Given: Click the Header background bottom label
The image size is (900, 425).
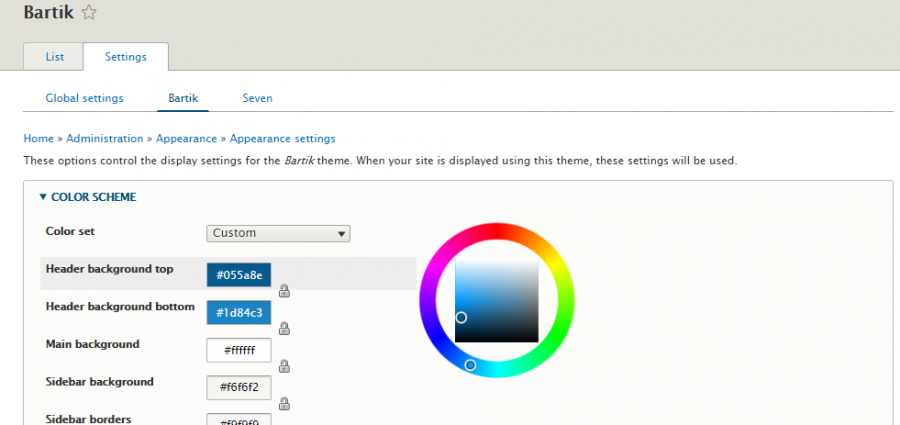Looking at the screenshot, I should point(121,307).
